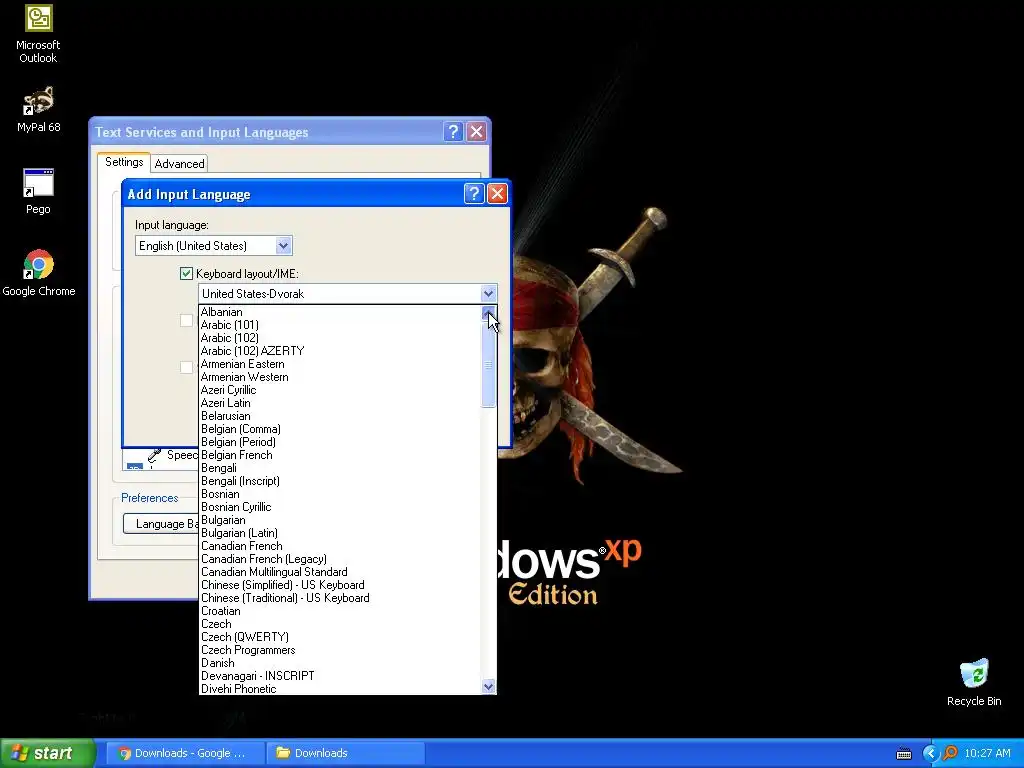Close the Add Input Language dialog
This screenshot has height=768, width=1024.
point(497,193)
